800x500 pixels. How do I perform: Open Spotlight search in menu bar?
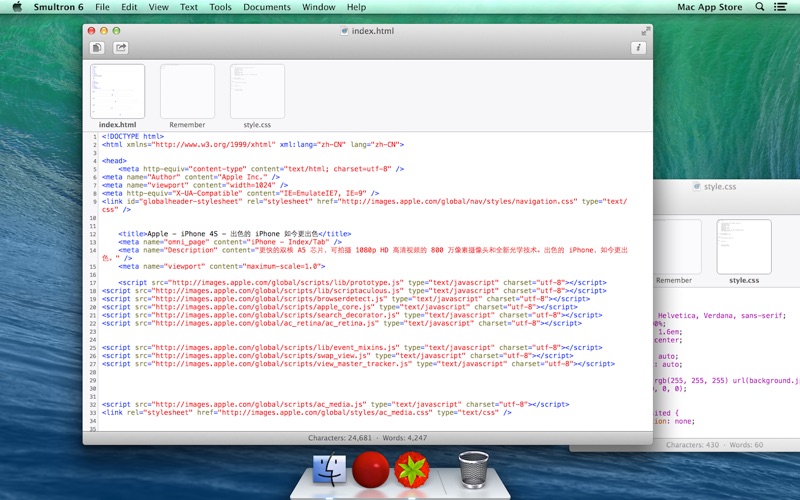coord(760,7)
